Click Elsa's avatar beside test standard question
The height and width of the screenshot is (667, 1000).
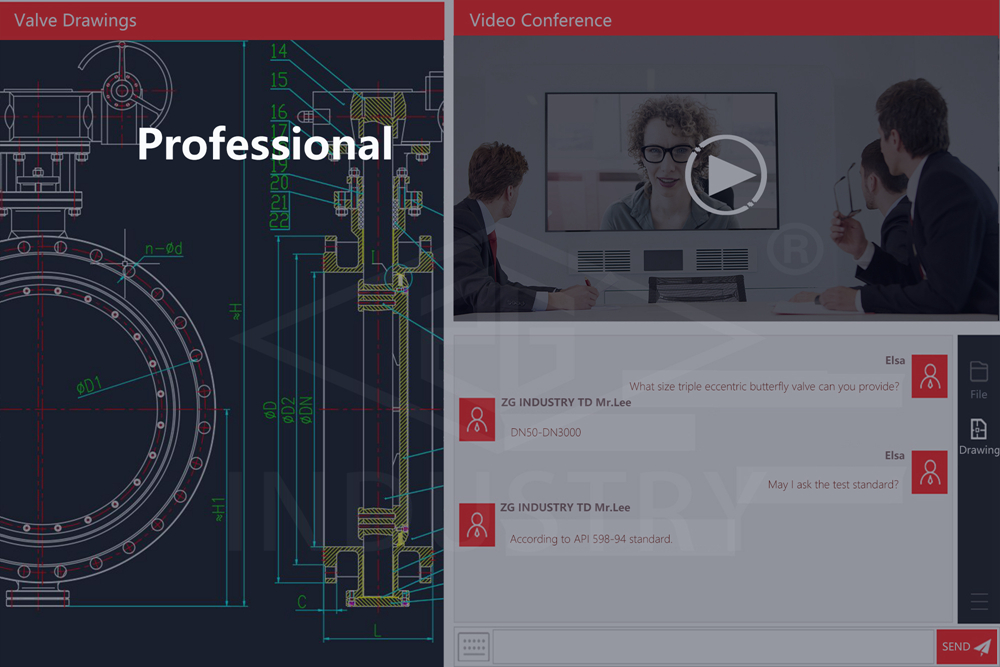pos(929,473)
